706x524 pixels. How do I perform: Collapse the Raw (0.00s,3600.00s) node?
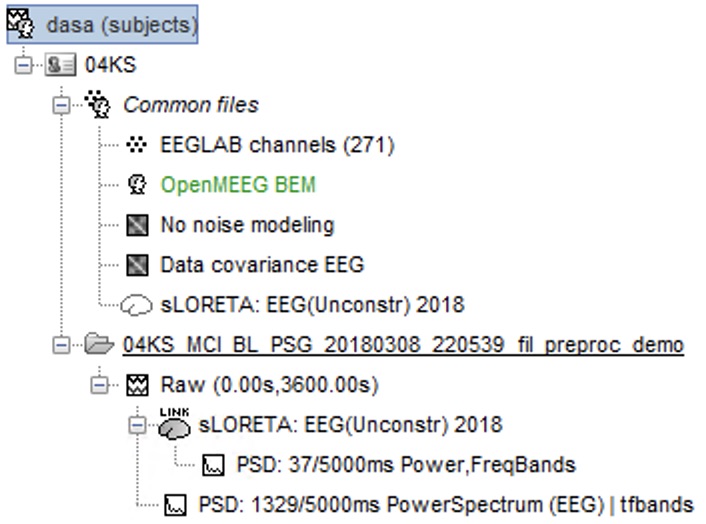[x=100, y=385]
